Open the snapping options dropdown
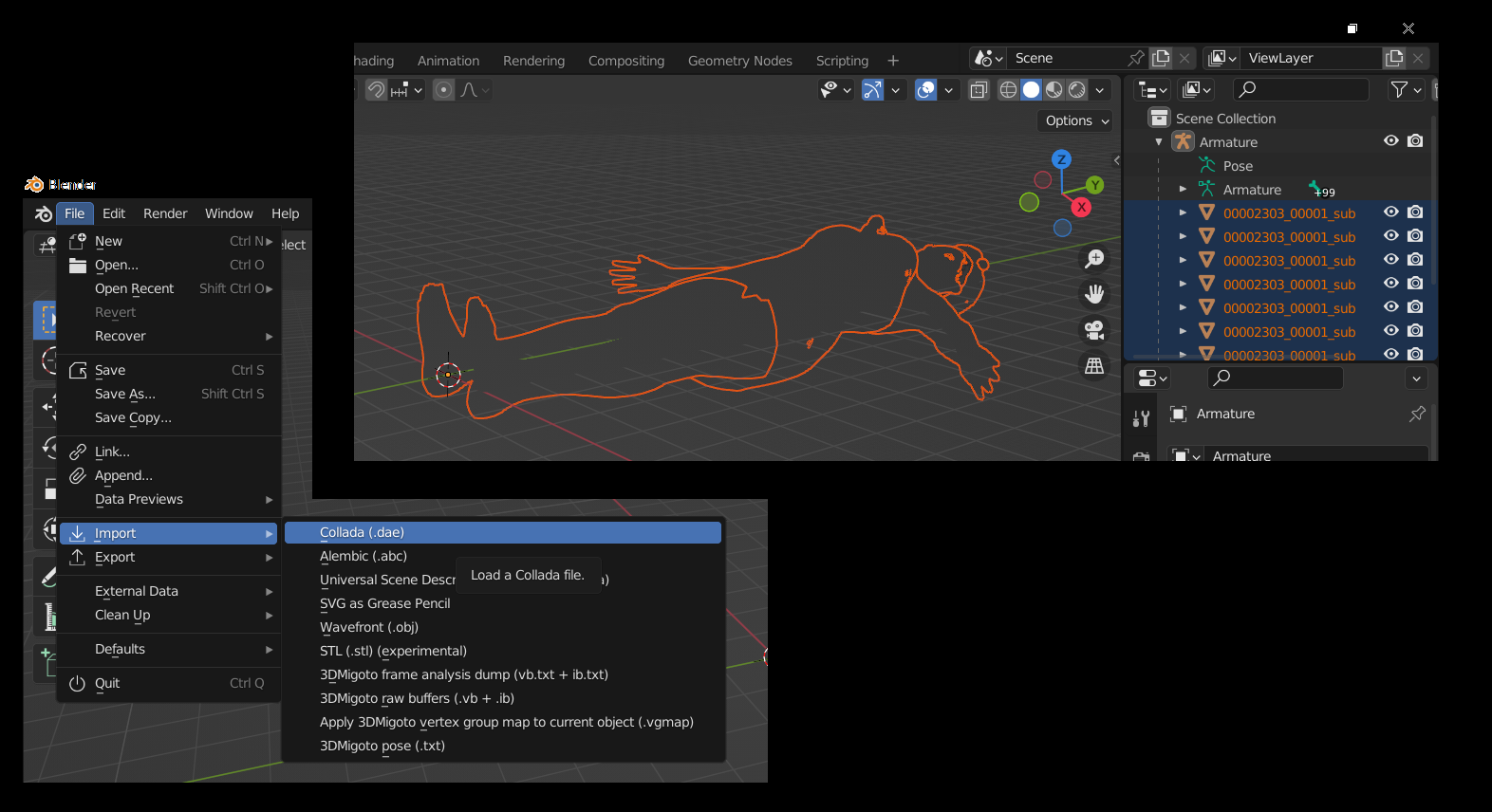This screenshot has height=812, width=1492. 407,90
